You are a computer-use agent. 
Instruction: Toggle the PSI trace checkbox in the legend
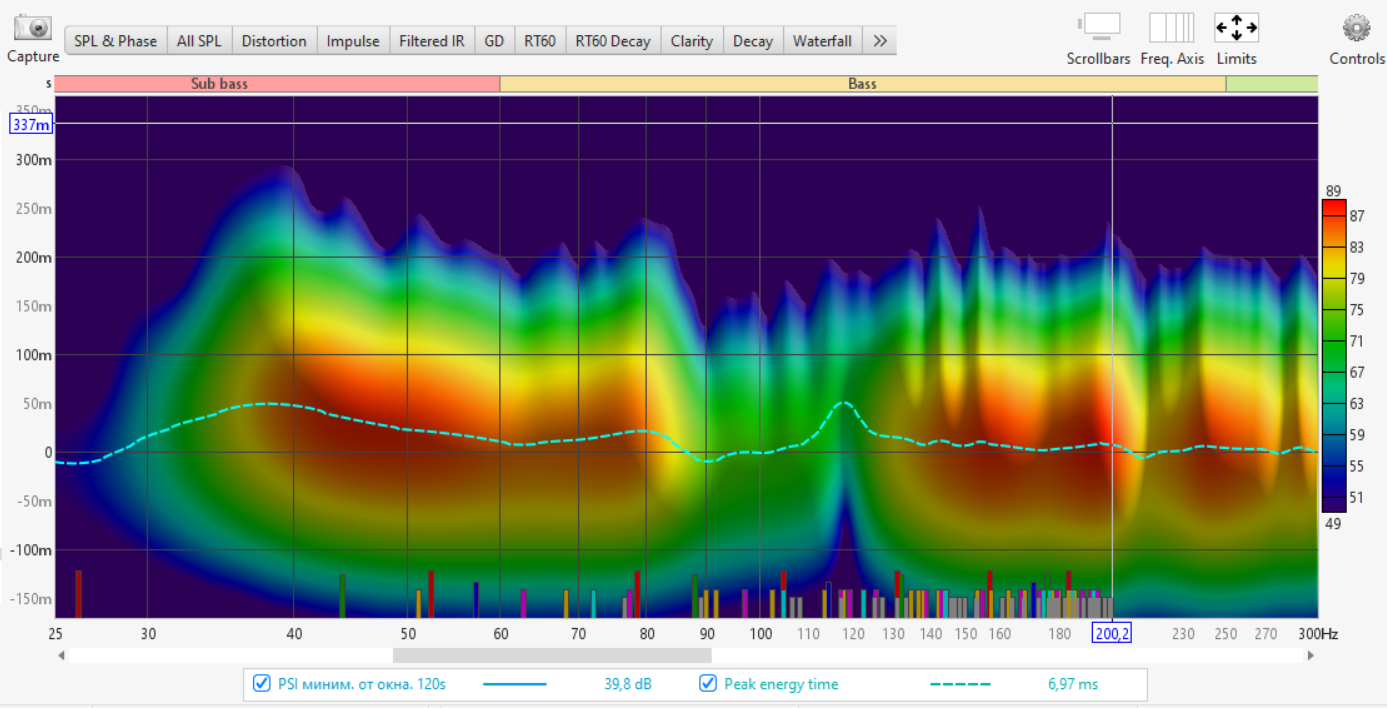[262, 684]
